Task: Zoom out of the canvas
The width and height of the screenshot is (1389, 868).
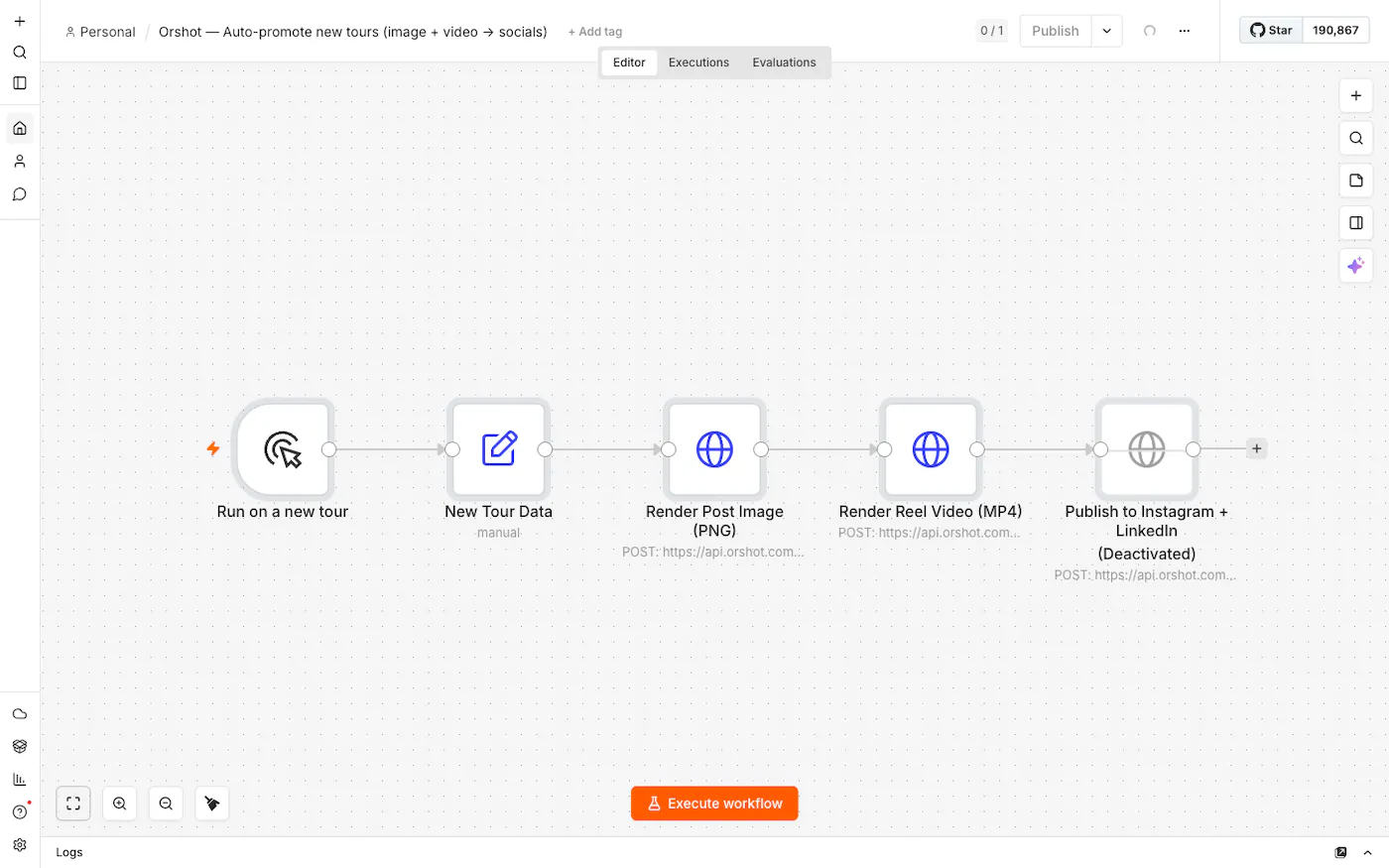Action: 166,804
